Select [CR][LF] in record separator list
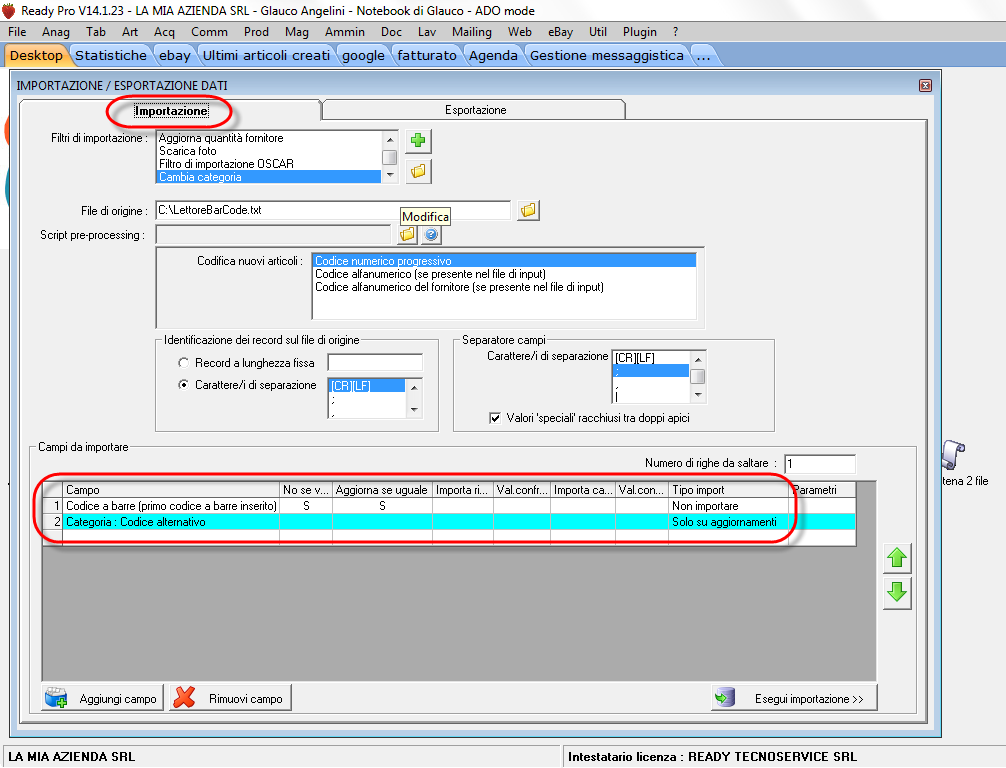The image size is (1006, 768). click(367, 386)
